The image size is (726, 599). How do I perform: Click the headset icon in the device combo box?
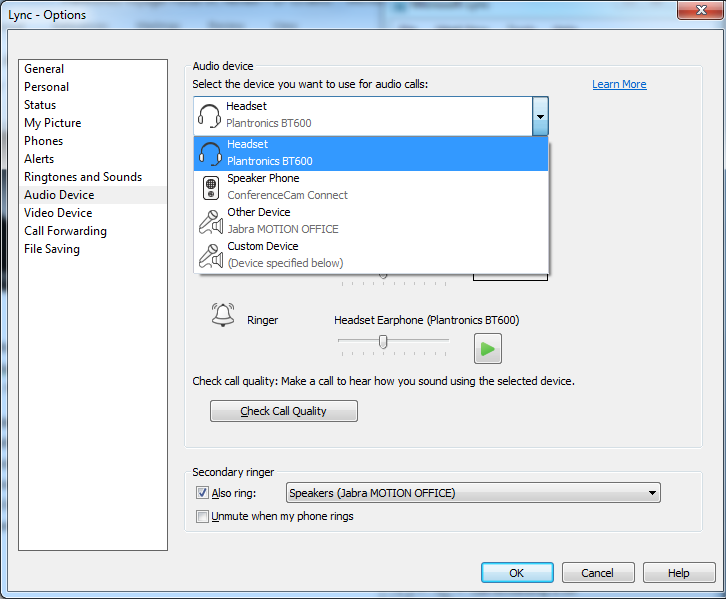tap(209, 116)
